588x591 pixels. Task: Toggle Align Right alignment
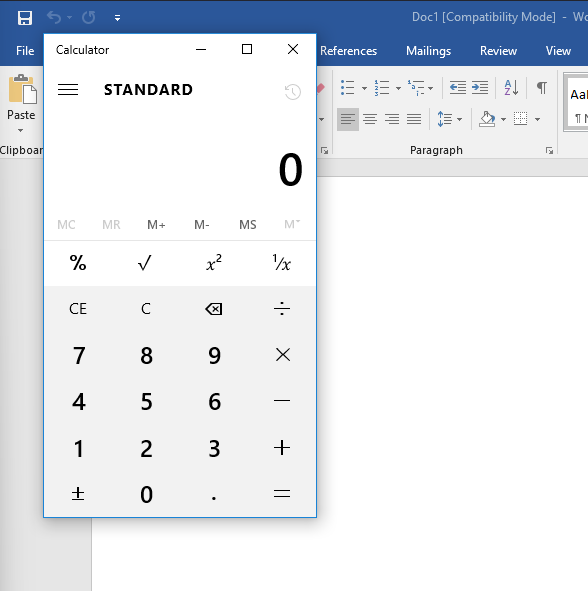[392, 119]
